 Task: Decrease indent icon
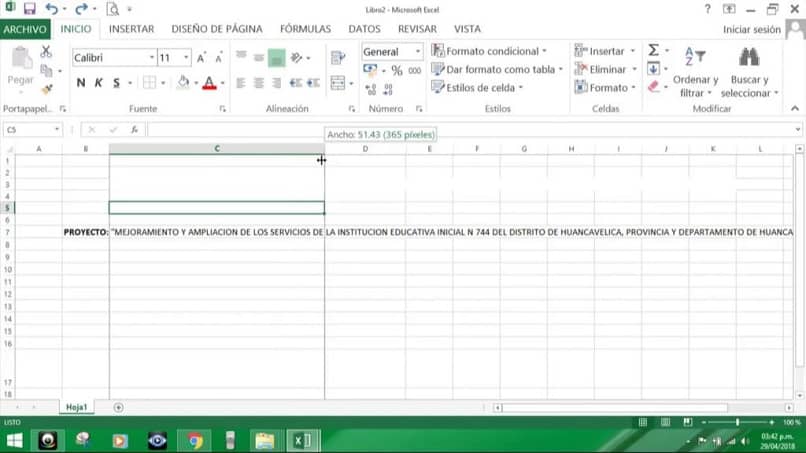click(x=296, y=83)
